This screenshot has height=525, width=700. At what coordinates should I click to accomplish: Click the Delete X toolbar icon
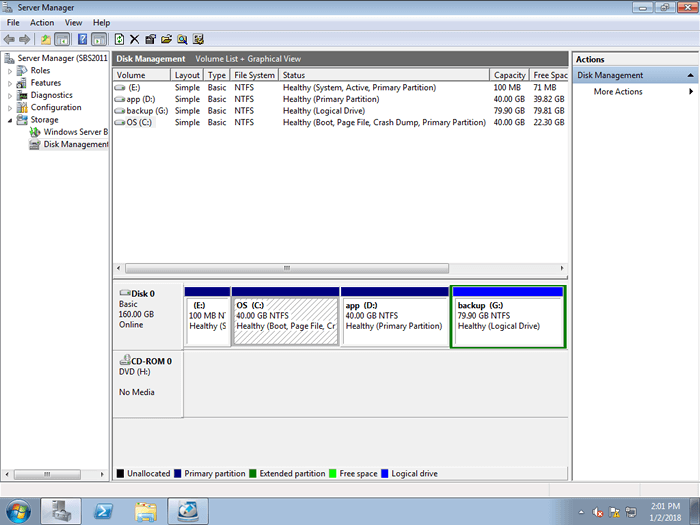point(134,39)
